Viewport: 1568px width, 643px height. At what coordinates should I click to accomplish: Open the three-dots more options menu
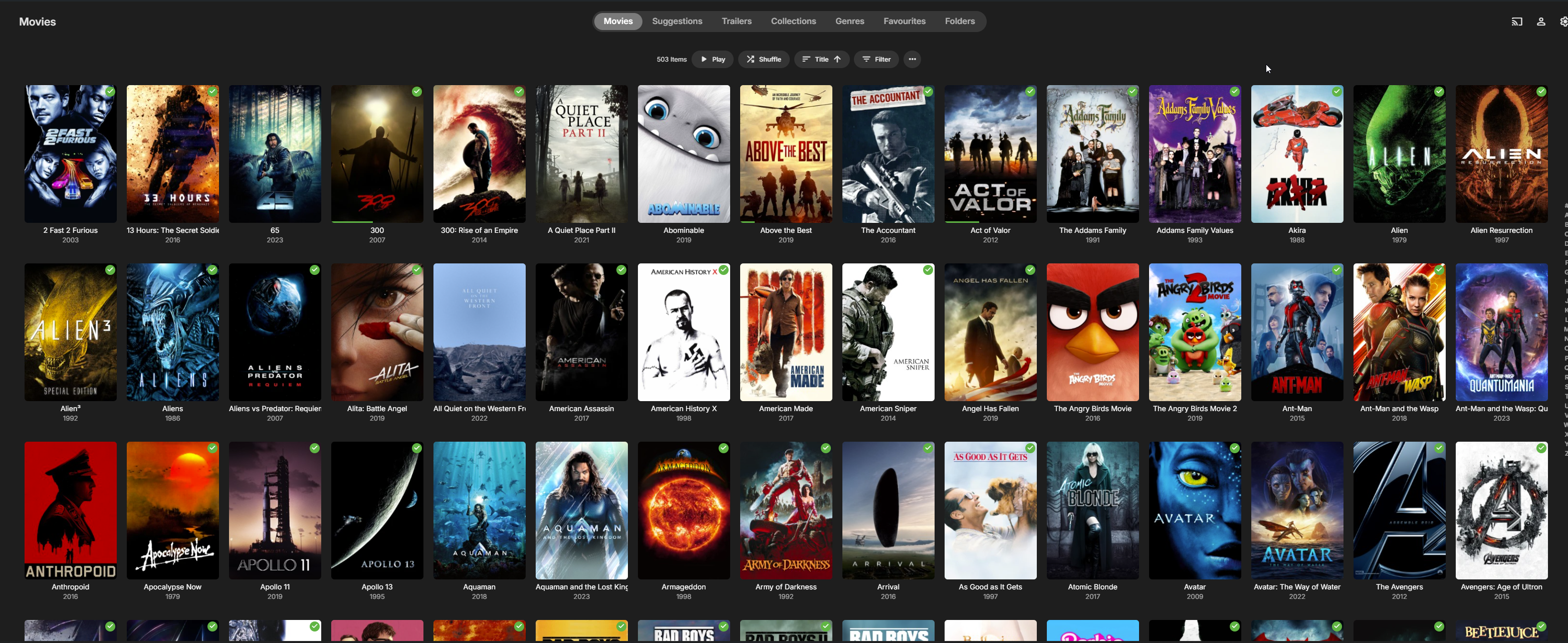click(x=912, y=59)
